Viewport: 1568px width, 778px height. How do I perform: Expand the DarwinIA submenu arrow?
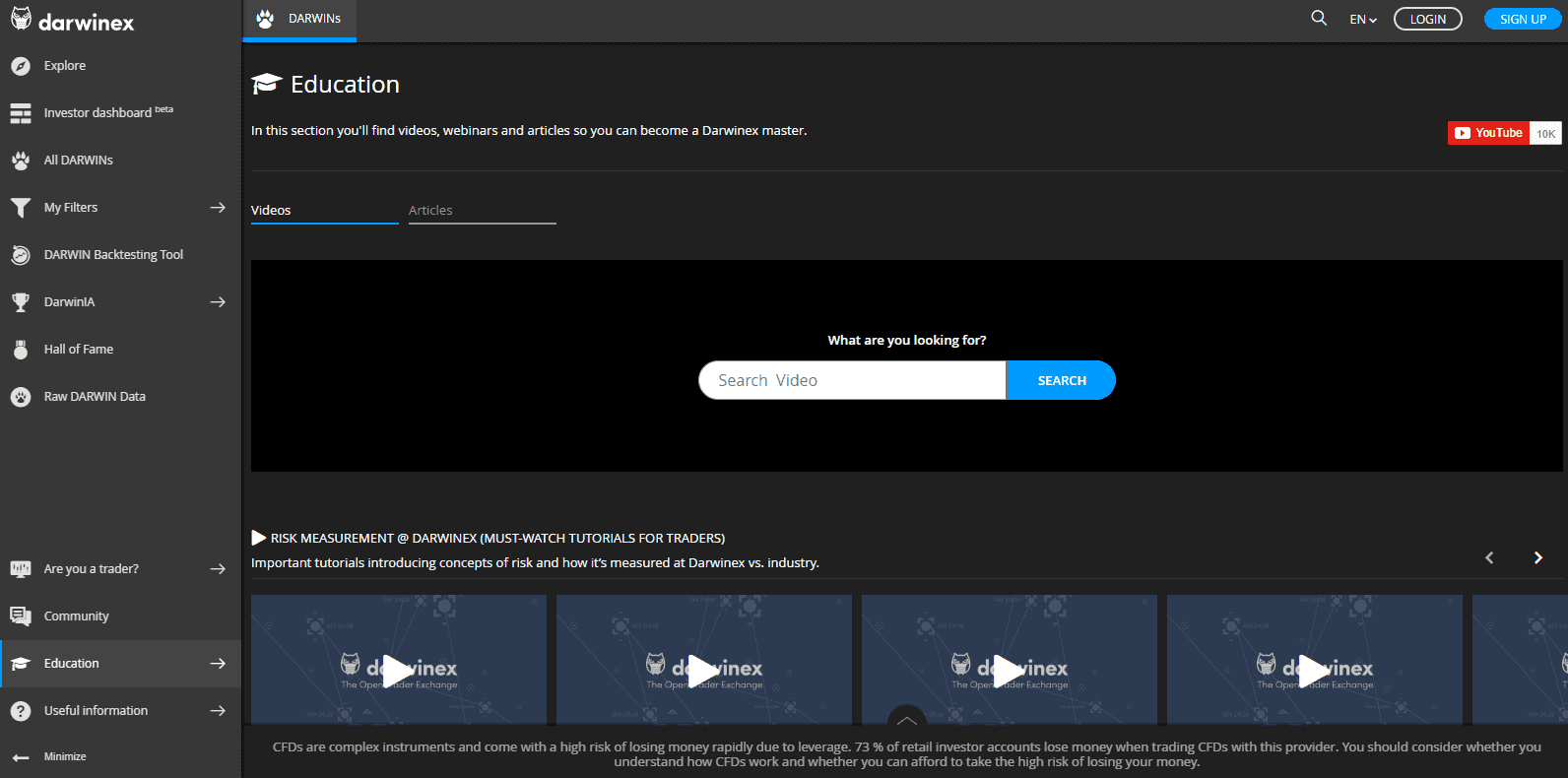[x=218, y=302]
